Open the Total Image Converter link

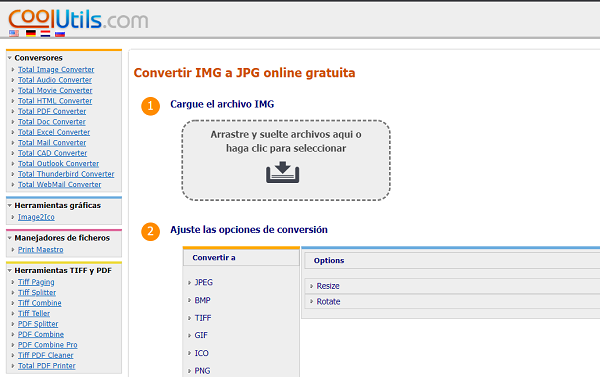(x=56, y=70)
